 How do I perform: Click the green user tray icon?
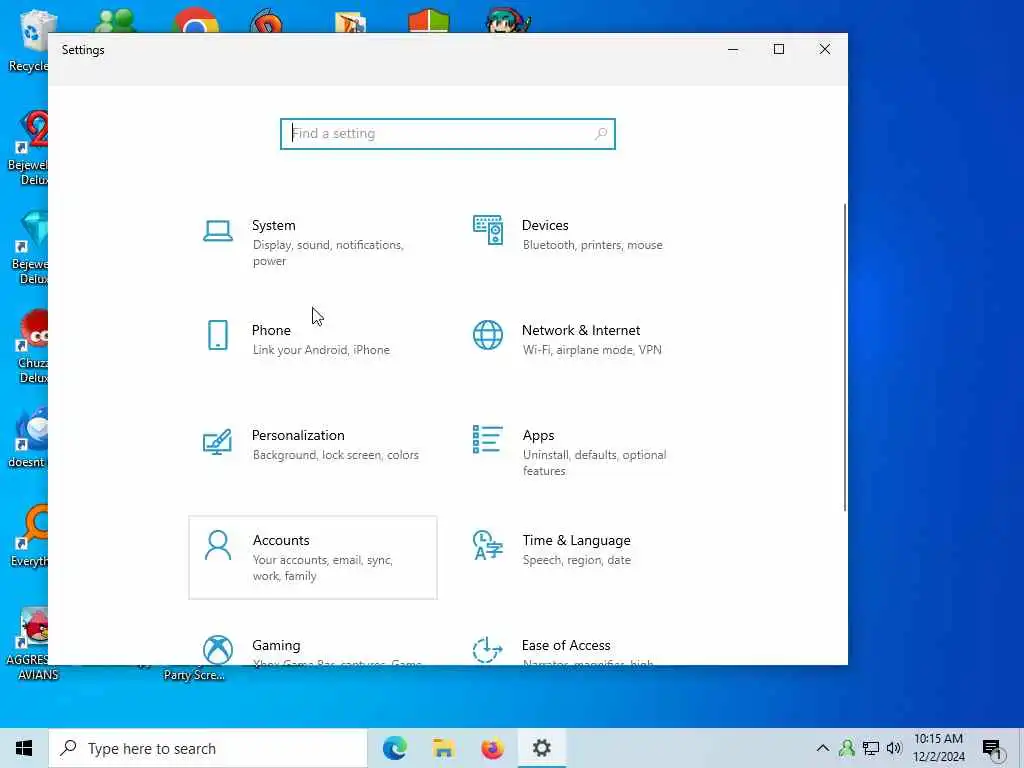(x=846, y=748)
